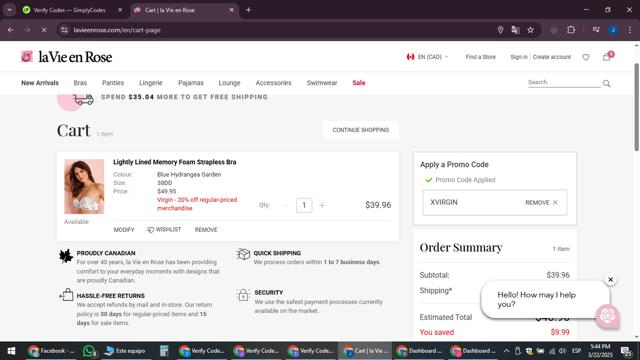Bookmark this page with the star icon
Viewport: 640px width, 360px height.
pos(530,30)
